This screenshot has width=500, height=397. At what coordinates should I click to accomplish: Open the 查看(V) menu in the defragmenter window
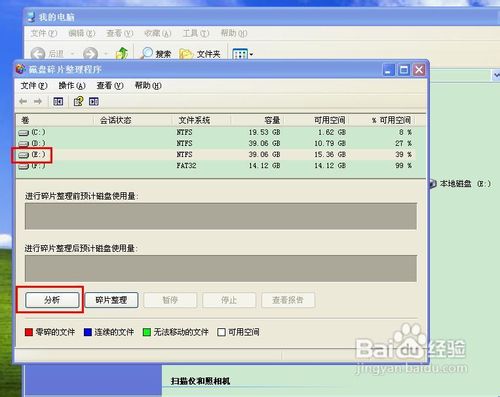tap(110, 86)
